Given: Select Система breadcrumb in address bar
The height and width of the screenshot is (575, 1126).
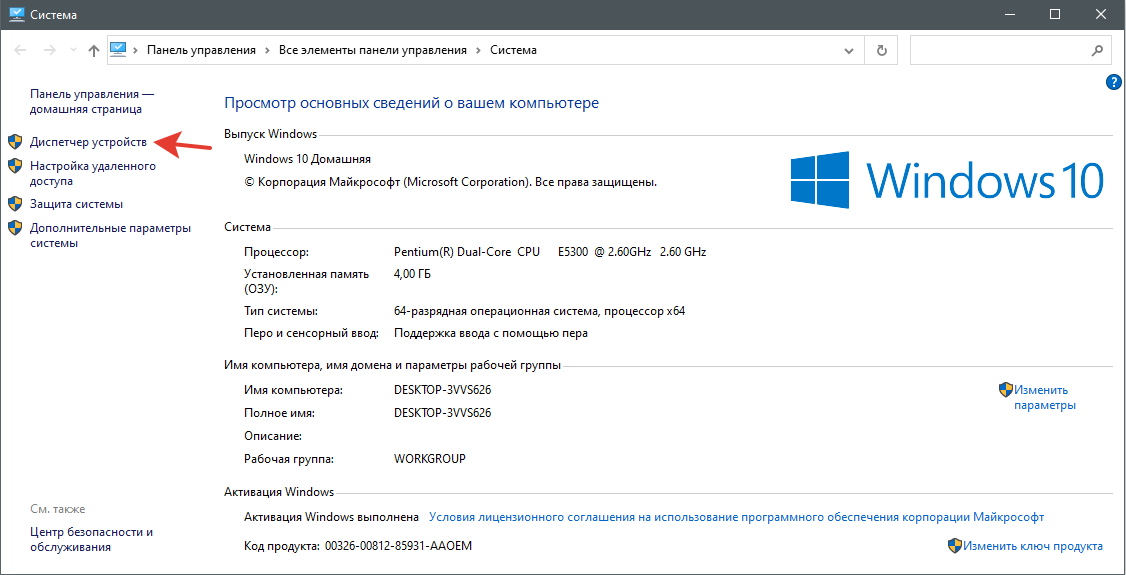Looking at the screenshot, I should click(x=513, y=50).
